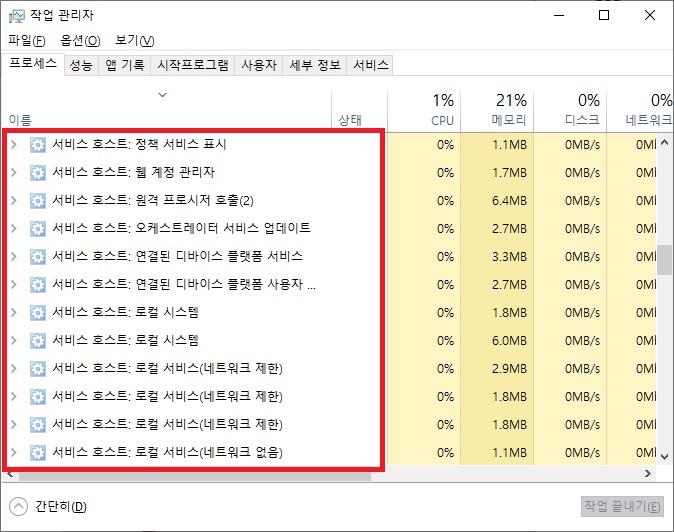Expand 서비스 호스트: 원격 프로시저 호출(2)
Screen dimensions: 674x532
[14, 201]
